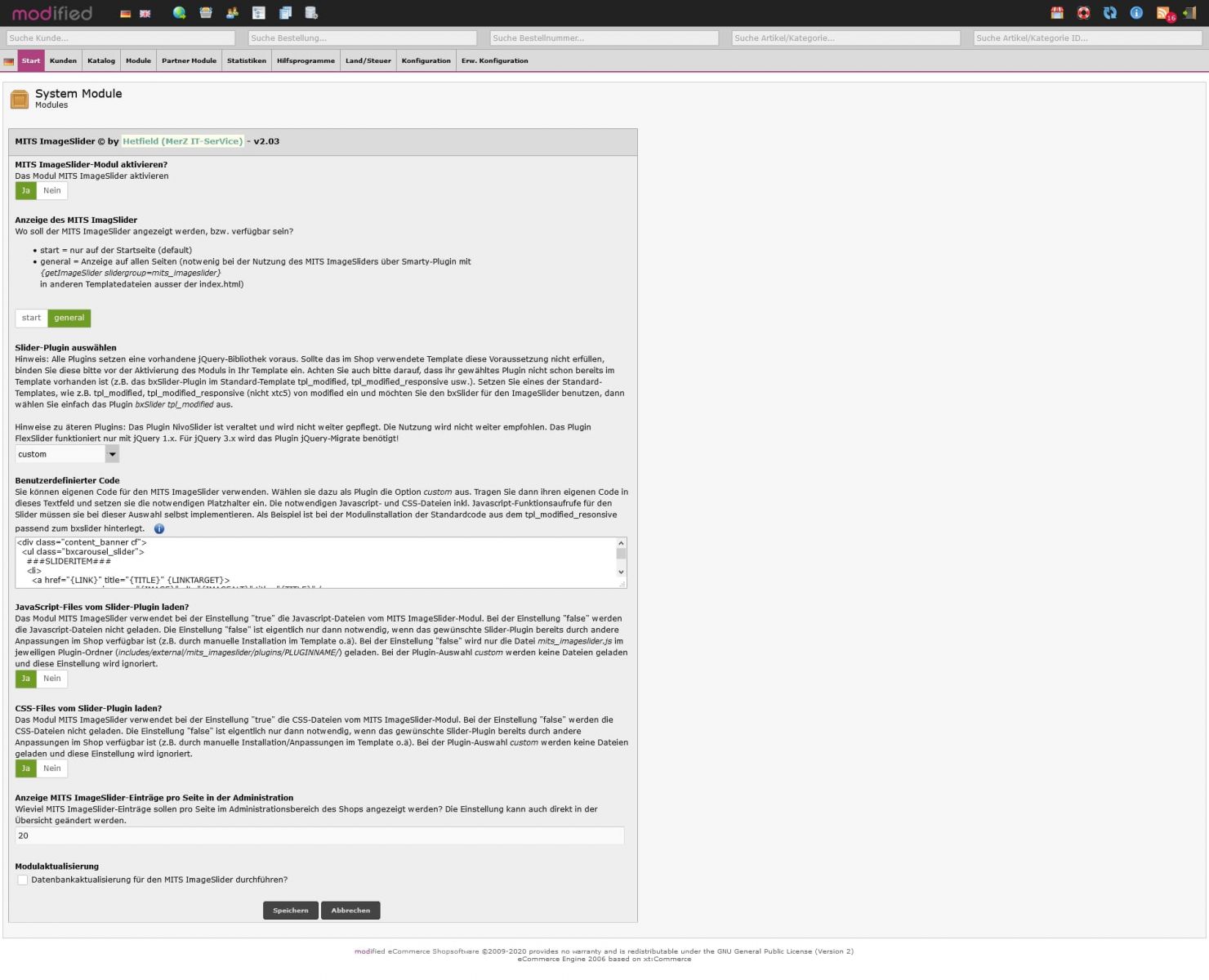Choose Nein for loading JavaScript files

pyautogui.click(x=52, y=679)
